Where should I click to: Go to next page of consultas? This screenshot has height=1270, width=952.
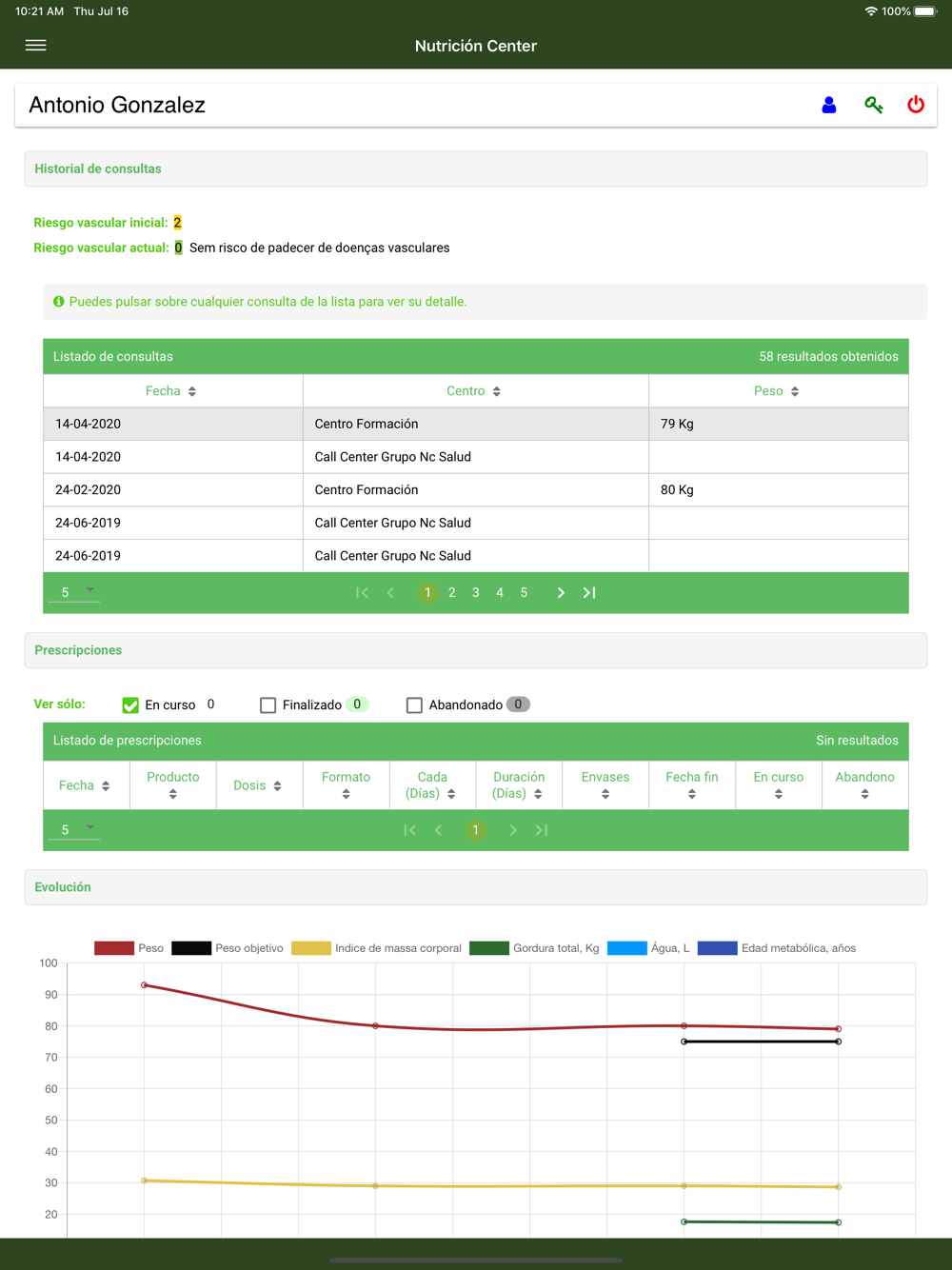click(x=561, y=592)
